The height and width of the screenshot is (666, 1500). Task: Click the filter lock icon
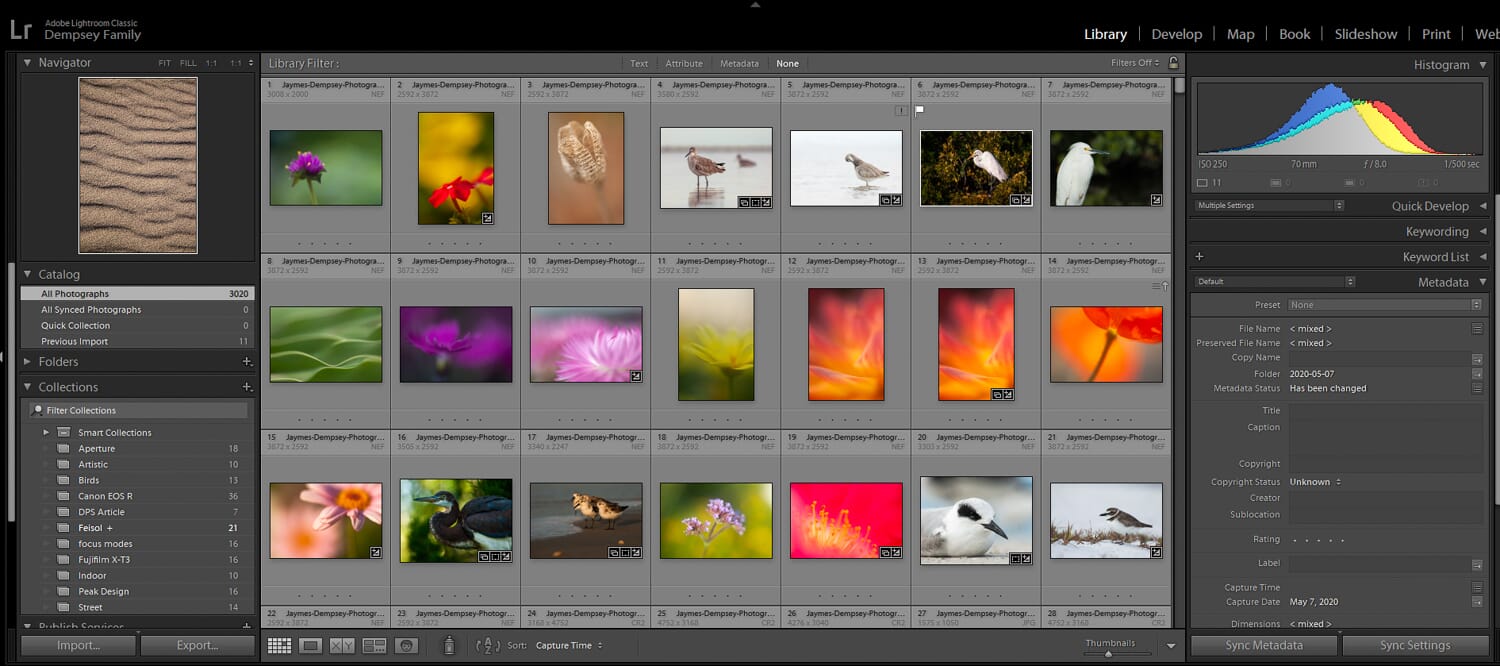pyautogui.click(x=1173, y=63)
